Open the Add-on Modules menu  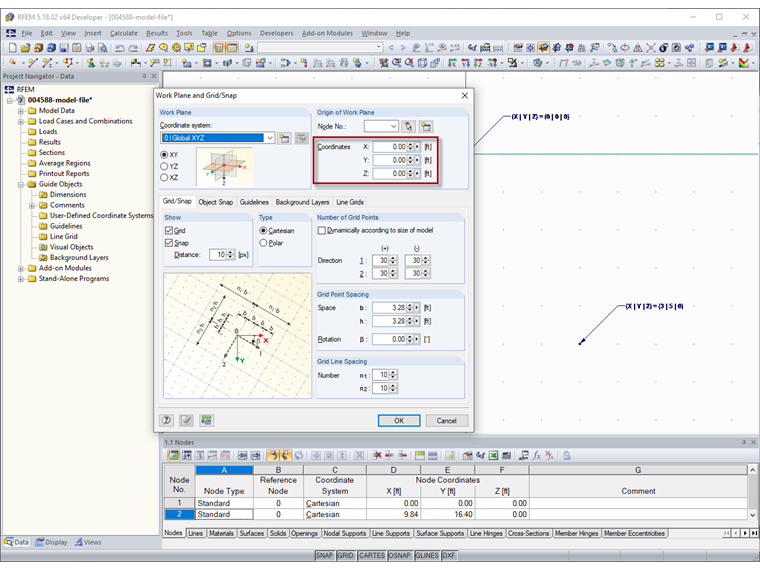coord(327,33)
